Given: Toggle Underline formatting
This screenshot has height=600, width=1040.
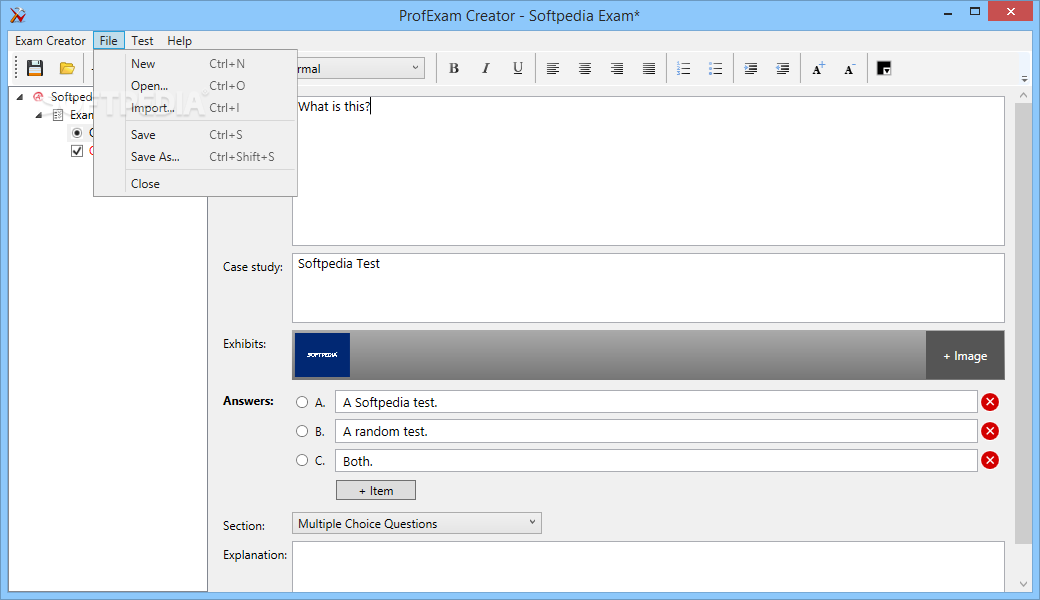Looking at the screenshot, I should pyautogui.click(x=518, y=68).
